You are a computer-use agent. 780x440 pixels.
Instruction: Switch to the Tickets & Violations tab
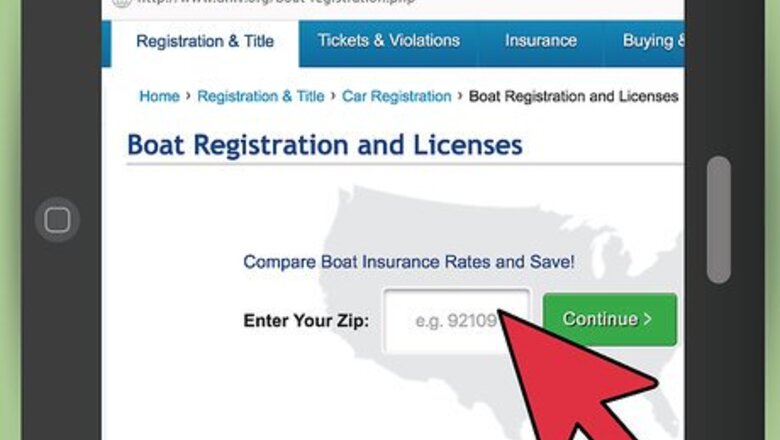[x=388, y=41]
